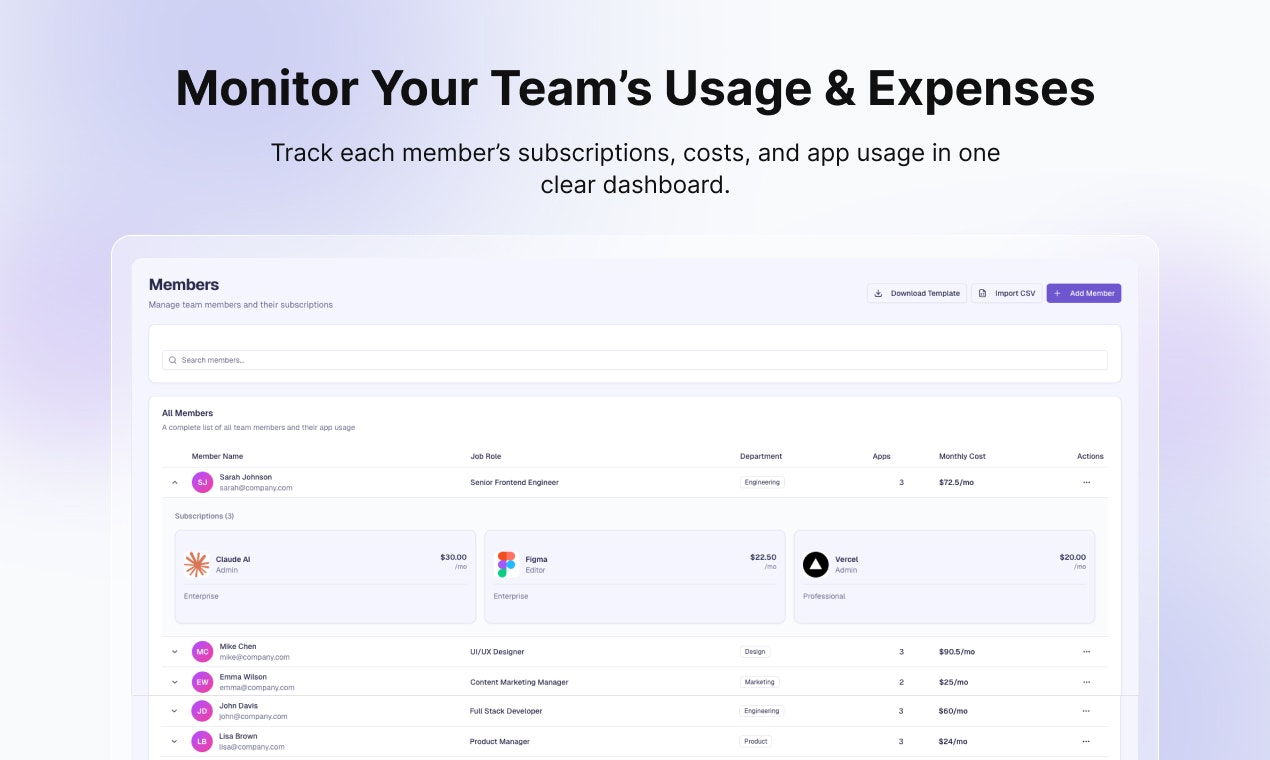
Task: Click the Claude AI app icon
Action: (x=197, y=563)
